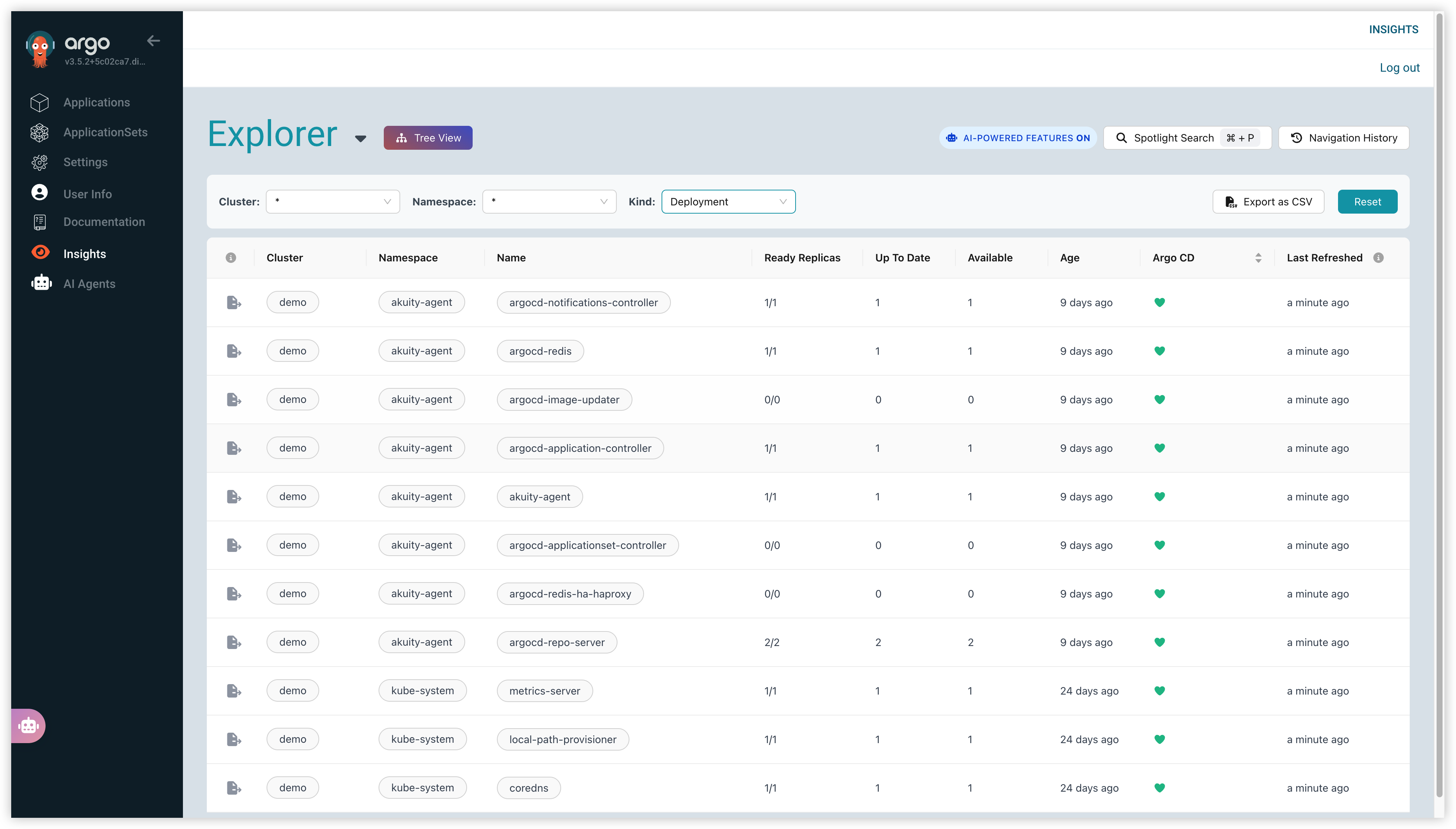
Task: Click Argo CD heart for metrics-server
Action: point(1160,690)
